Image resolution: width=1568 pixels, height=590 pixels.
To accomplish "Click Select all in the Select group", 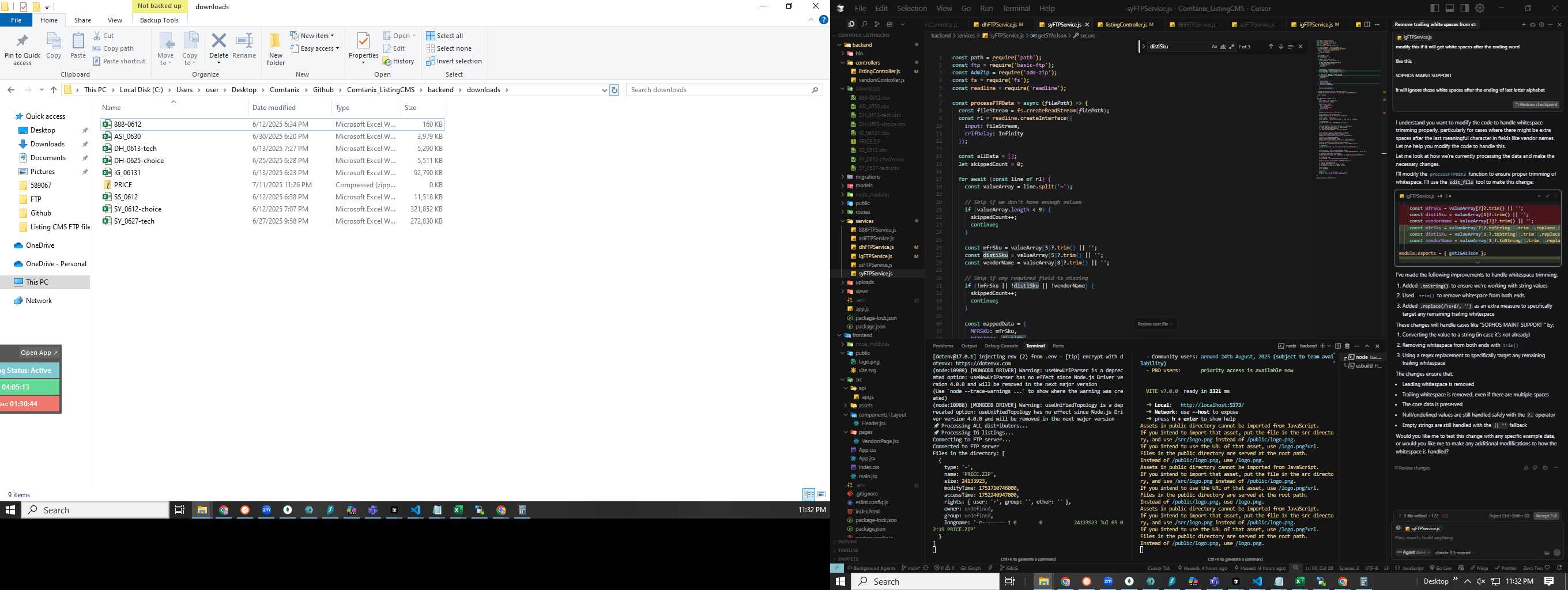I will coord(444,36).
